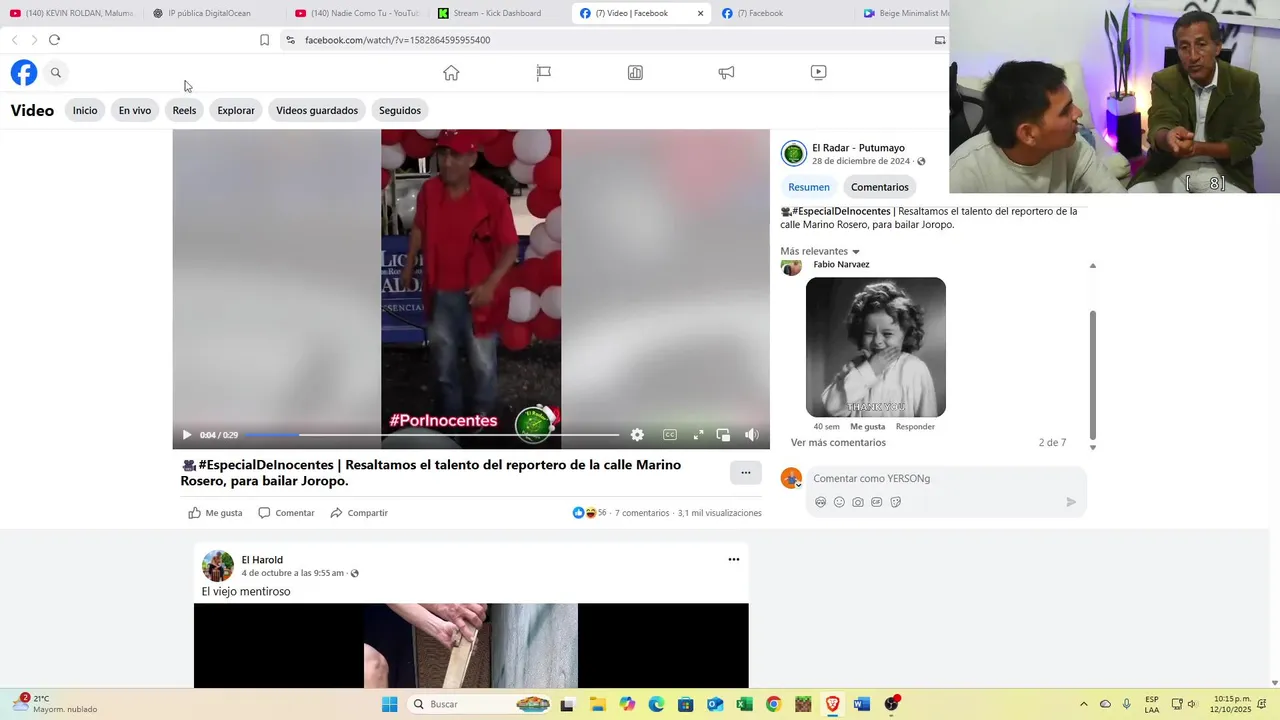Select the Inicio video tab
Image resolution: width=1280 pixels, height=720 pixels.
point(85,110)
